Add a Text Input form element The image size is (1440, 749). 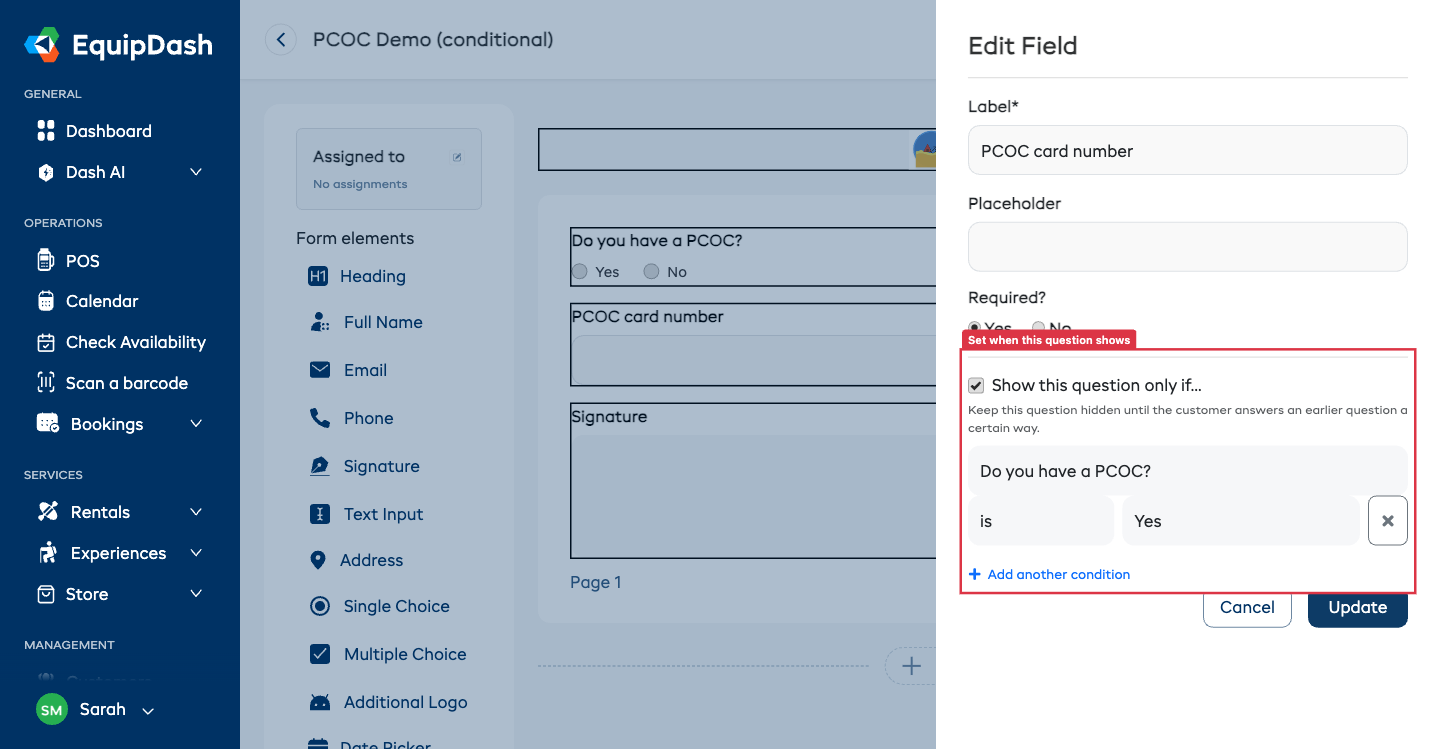pyautogui.click(x=383, y=514)
